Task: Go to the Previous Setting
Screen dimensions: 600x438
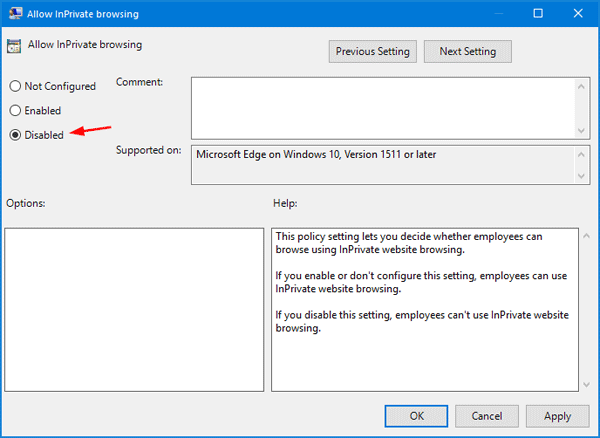Action: pos(372,51)
